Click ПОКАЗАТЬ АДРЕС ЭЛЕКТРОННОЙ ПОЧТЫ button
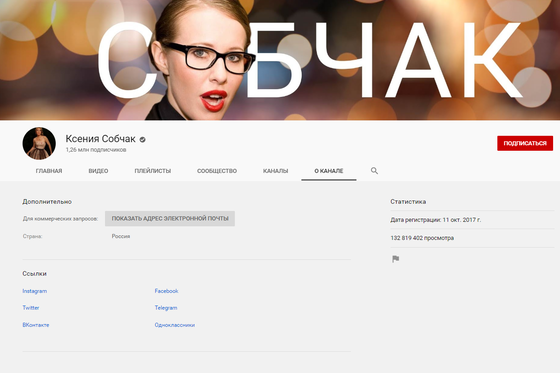The image size is (560, 373). (170, 218)
